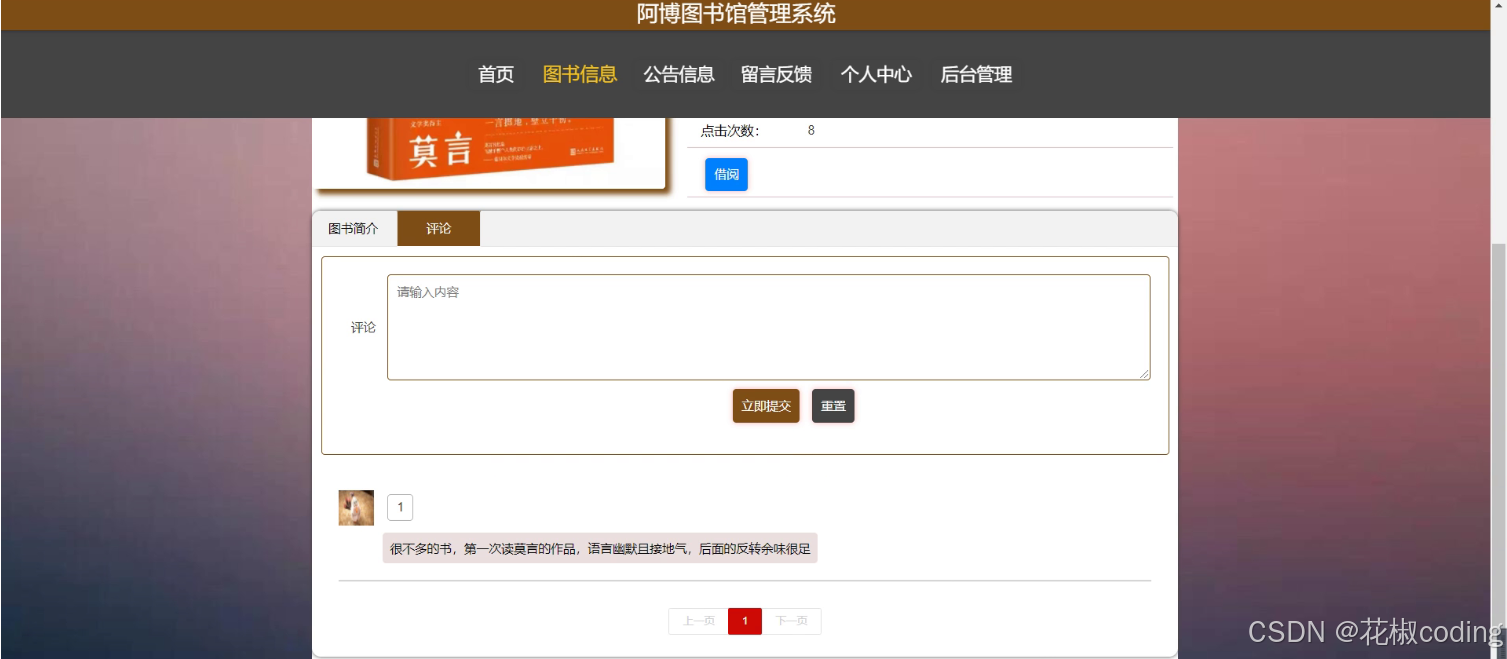Screen dimensions: 1507x659
Task: Submit the comment with 立即提交
Action: [765, 405]
